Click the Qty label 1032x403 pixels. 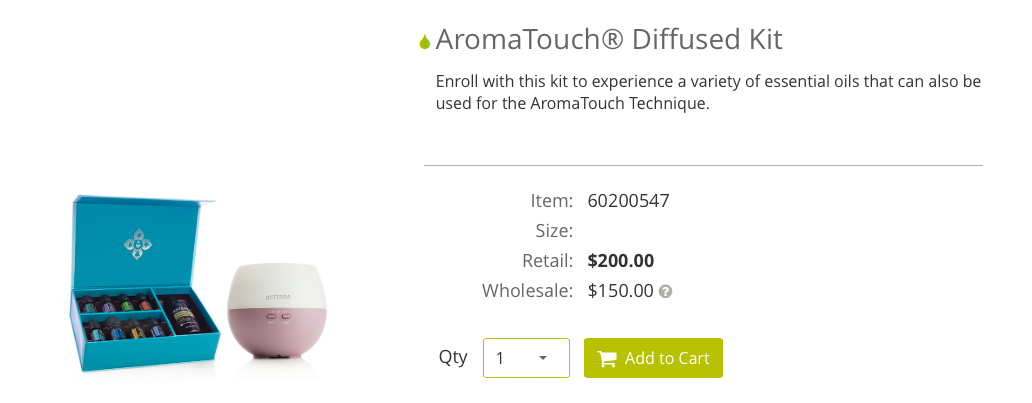point(452,357)
